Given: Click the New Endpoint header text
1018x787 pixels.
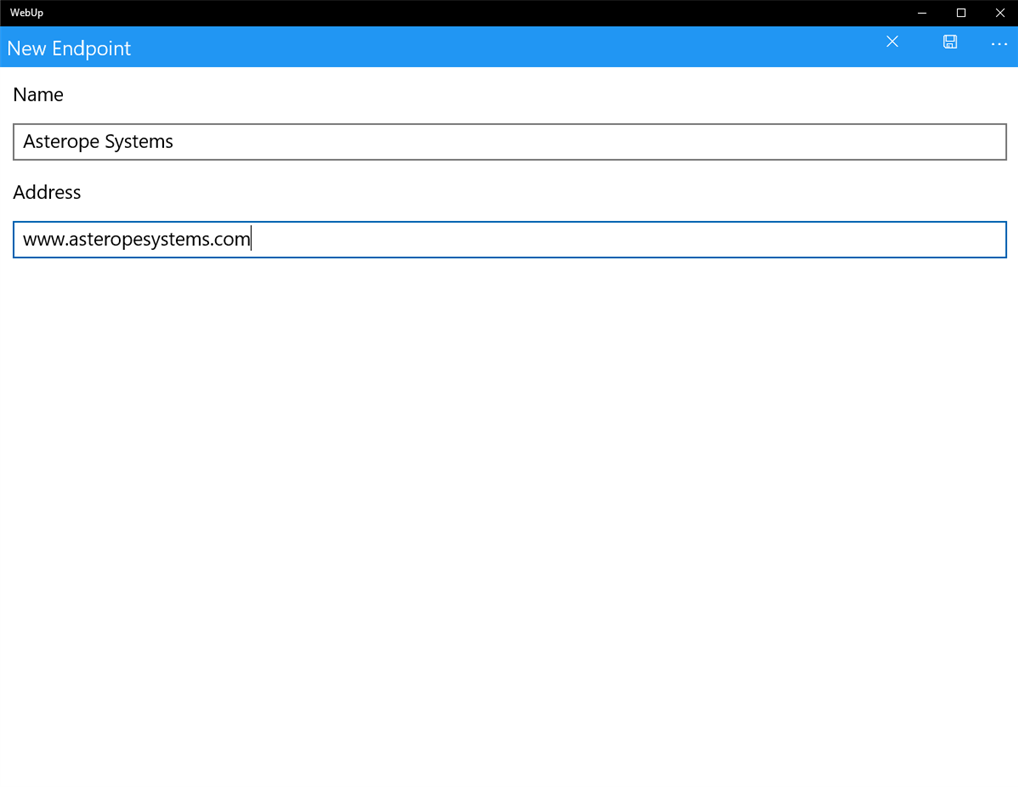Looking at the screenshot, I should [x=69, y=48].
